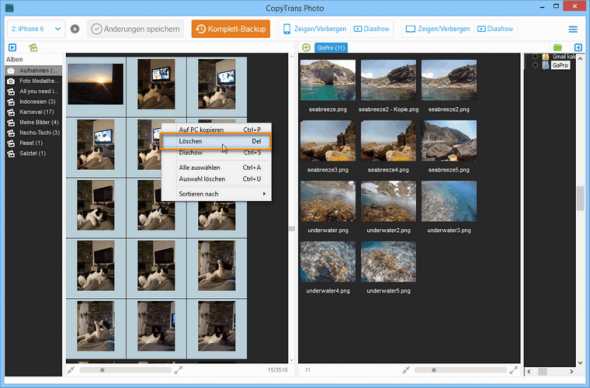590x388 pixels.
Task: Click the eject device icon beside iPhone 6
Action: tap(75, 29)
